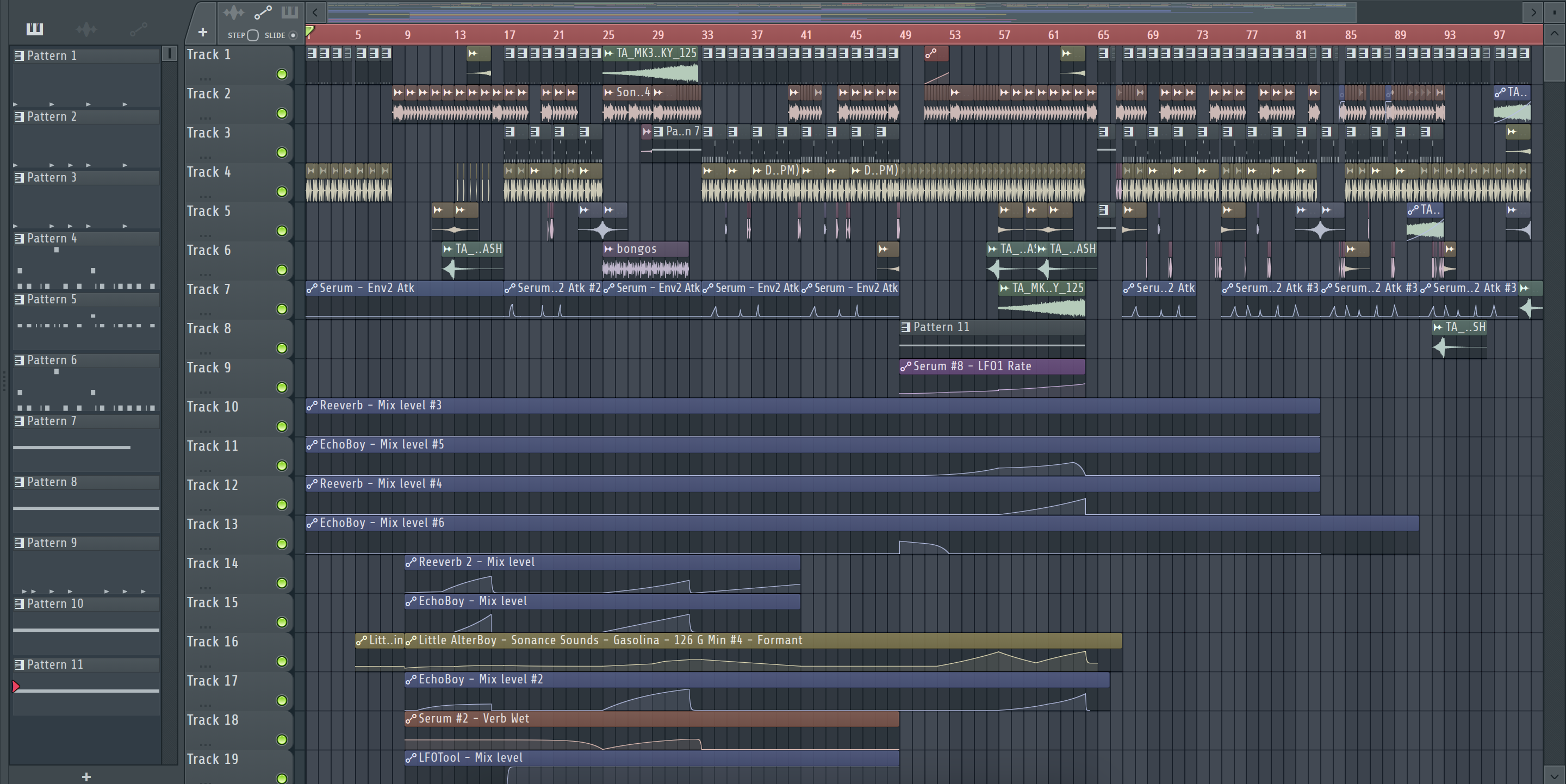This screenshot has width=1566, height=784.
Task: Mute Track 10
Action: point(282,427)
